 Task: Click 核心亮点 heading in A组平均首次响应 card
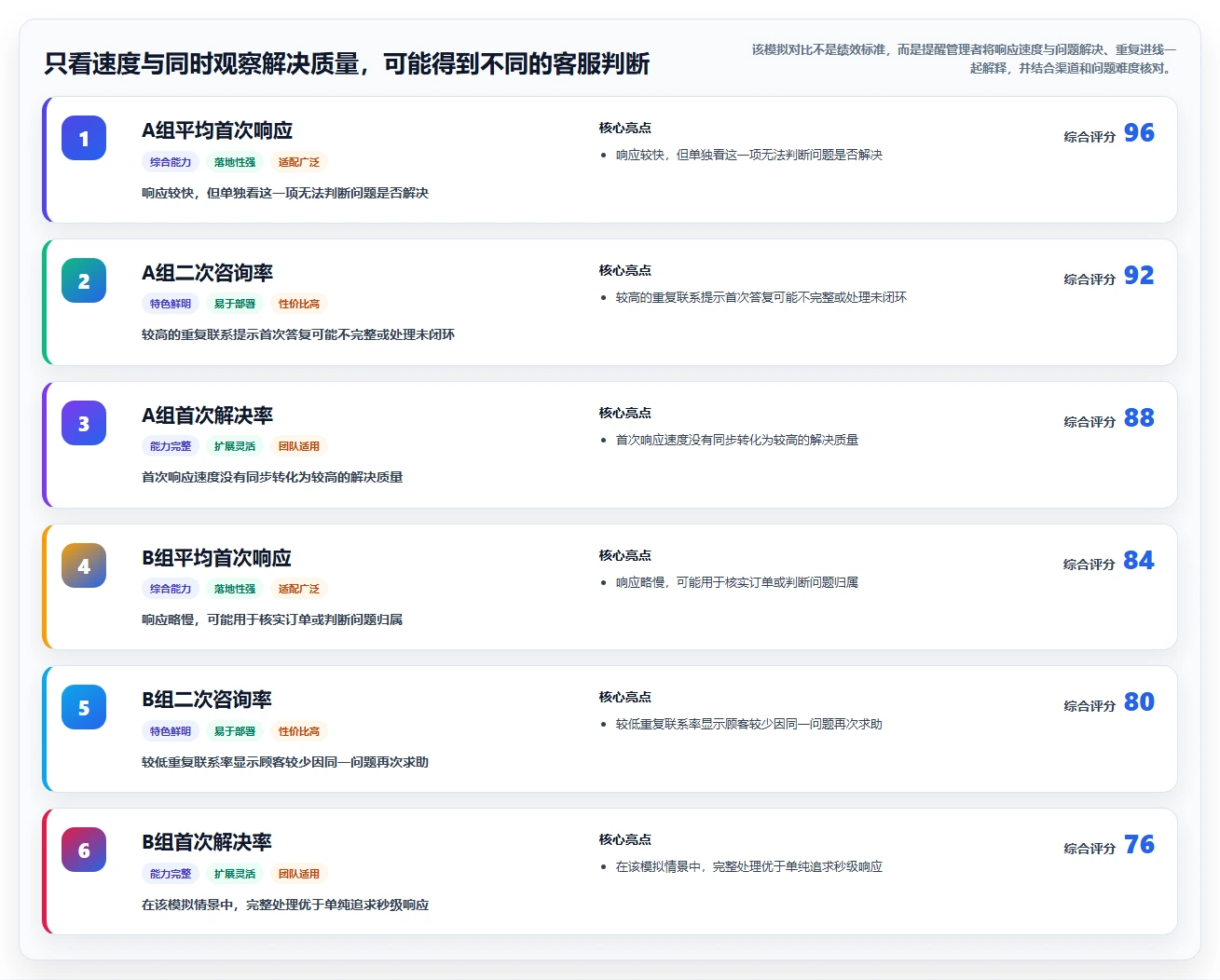tap(625, 129)
